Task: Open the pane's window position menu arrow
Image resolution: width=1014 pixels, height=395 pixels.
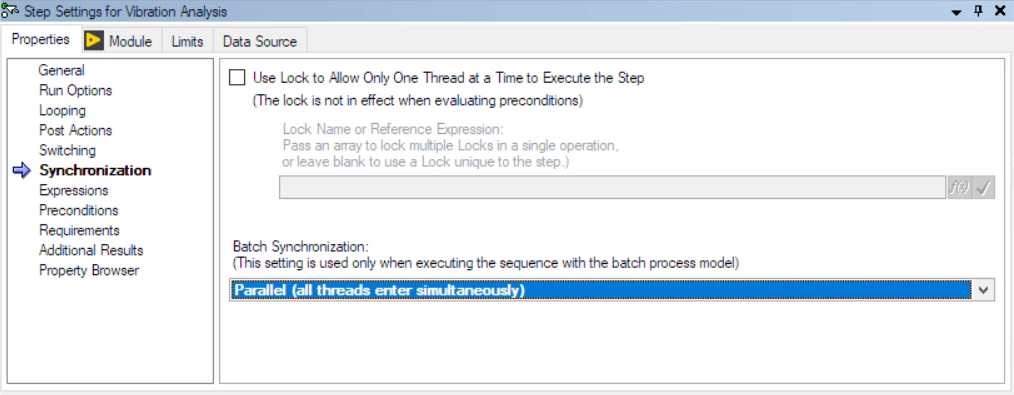Action: tap(957, 12)
